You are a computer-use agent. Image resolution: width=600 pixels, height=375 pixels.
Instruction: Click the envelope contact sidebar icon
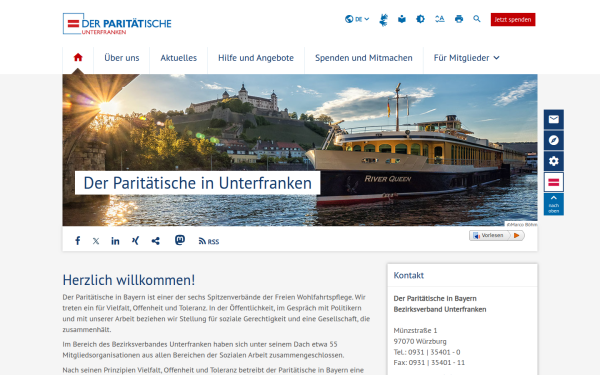554,119
